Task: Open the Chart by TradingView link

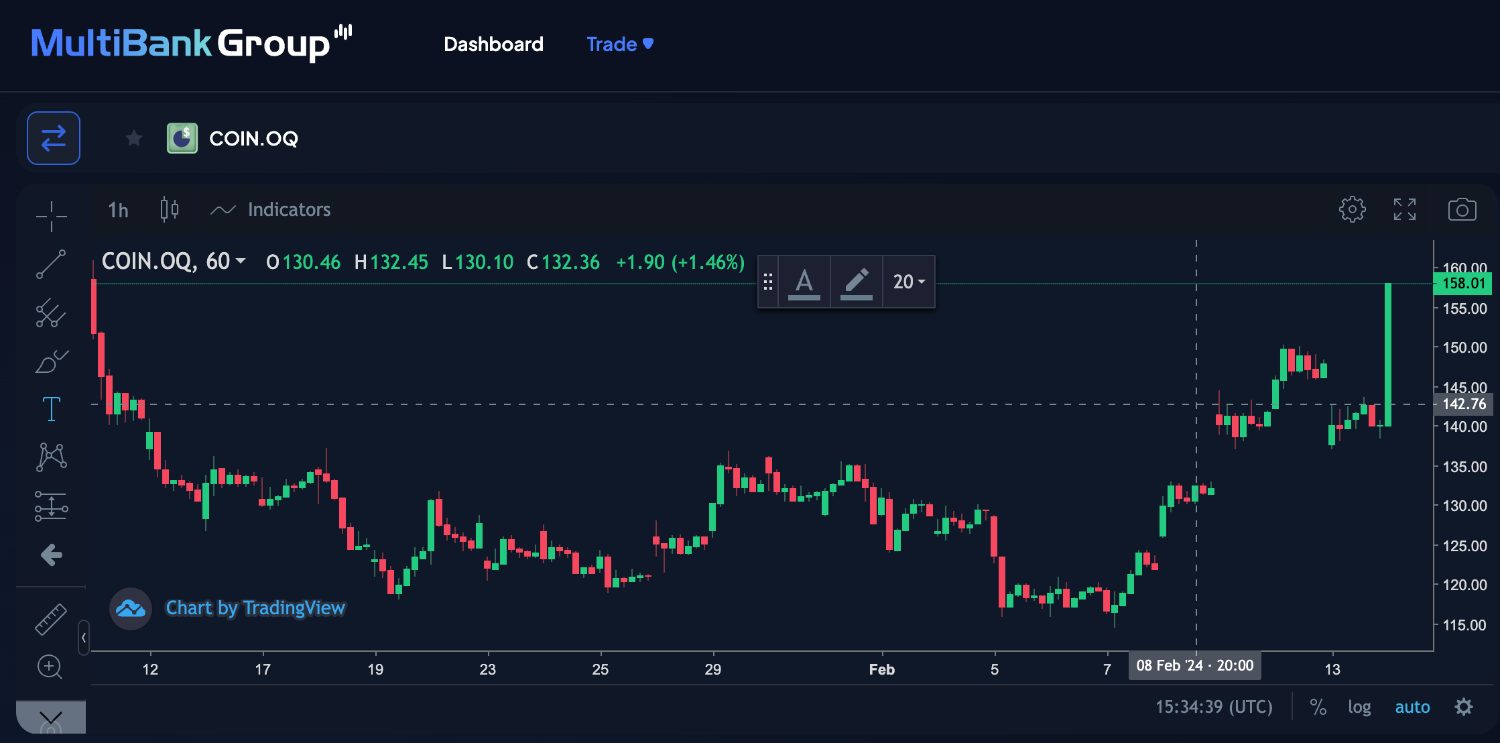Action: (255, 607)
